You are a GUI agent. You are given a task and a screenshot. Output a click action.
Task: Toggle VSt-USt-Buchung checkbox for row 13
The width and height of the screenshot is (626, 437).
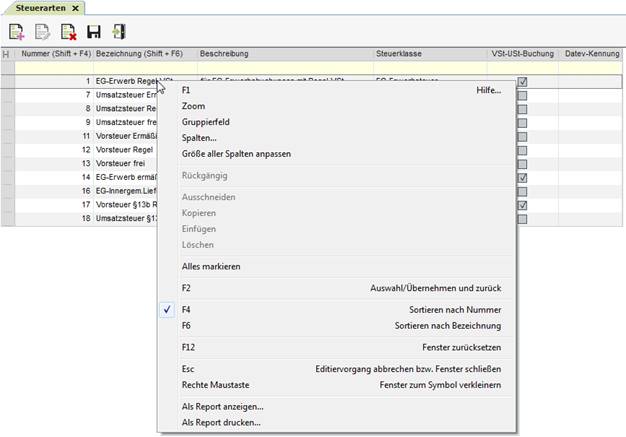(522, 164)
